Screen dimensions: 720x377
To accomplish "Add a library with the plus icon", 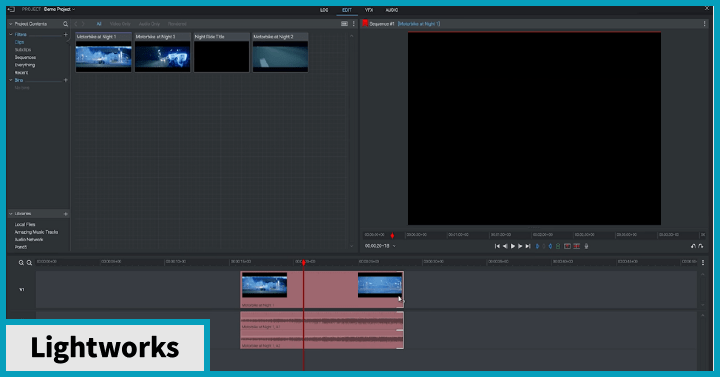I will coord(65,214).
